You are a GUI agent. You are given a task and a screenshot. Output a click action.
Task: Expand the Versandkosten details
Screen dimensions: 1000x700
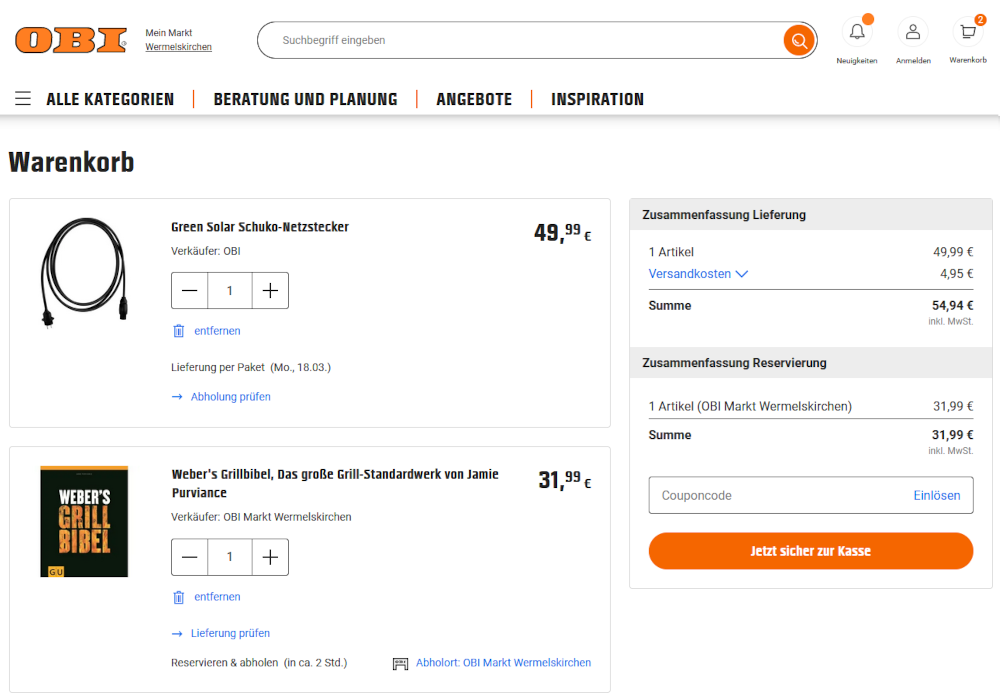(698, 274)
